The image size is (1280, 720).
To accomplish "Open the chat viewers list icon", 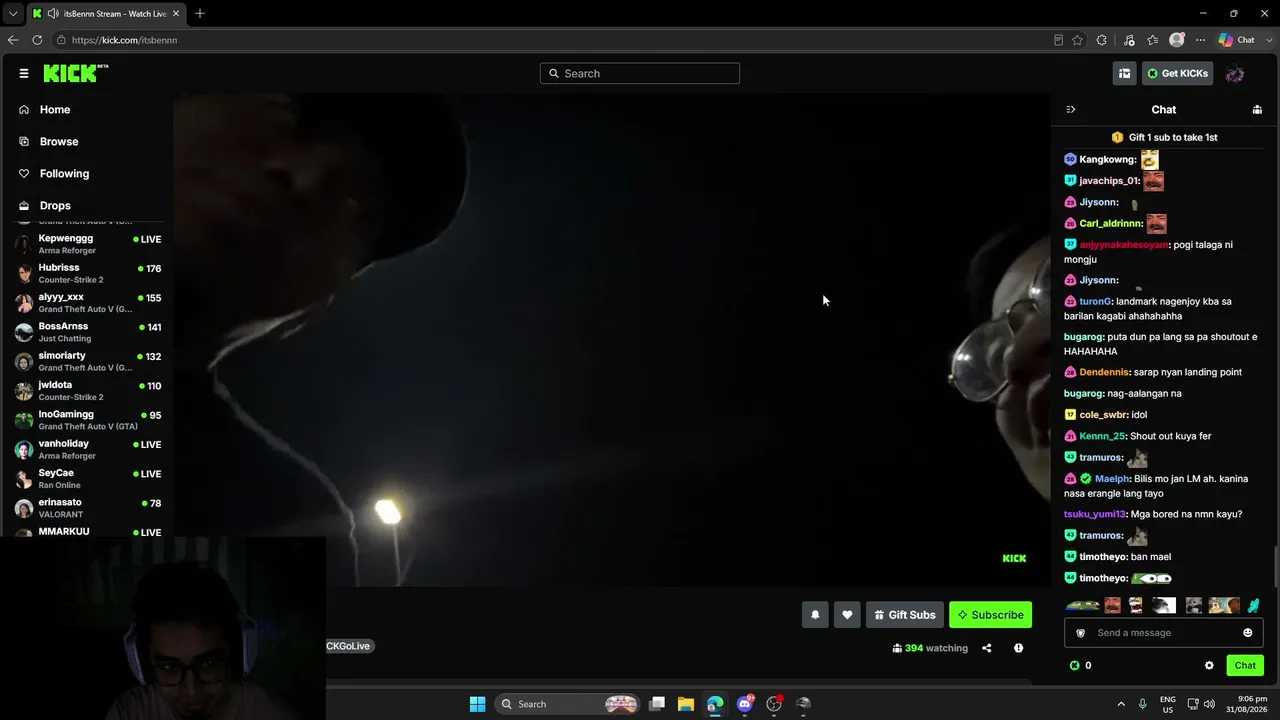I will click(1257, 110).
